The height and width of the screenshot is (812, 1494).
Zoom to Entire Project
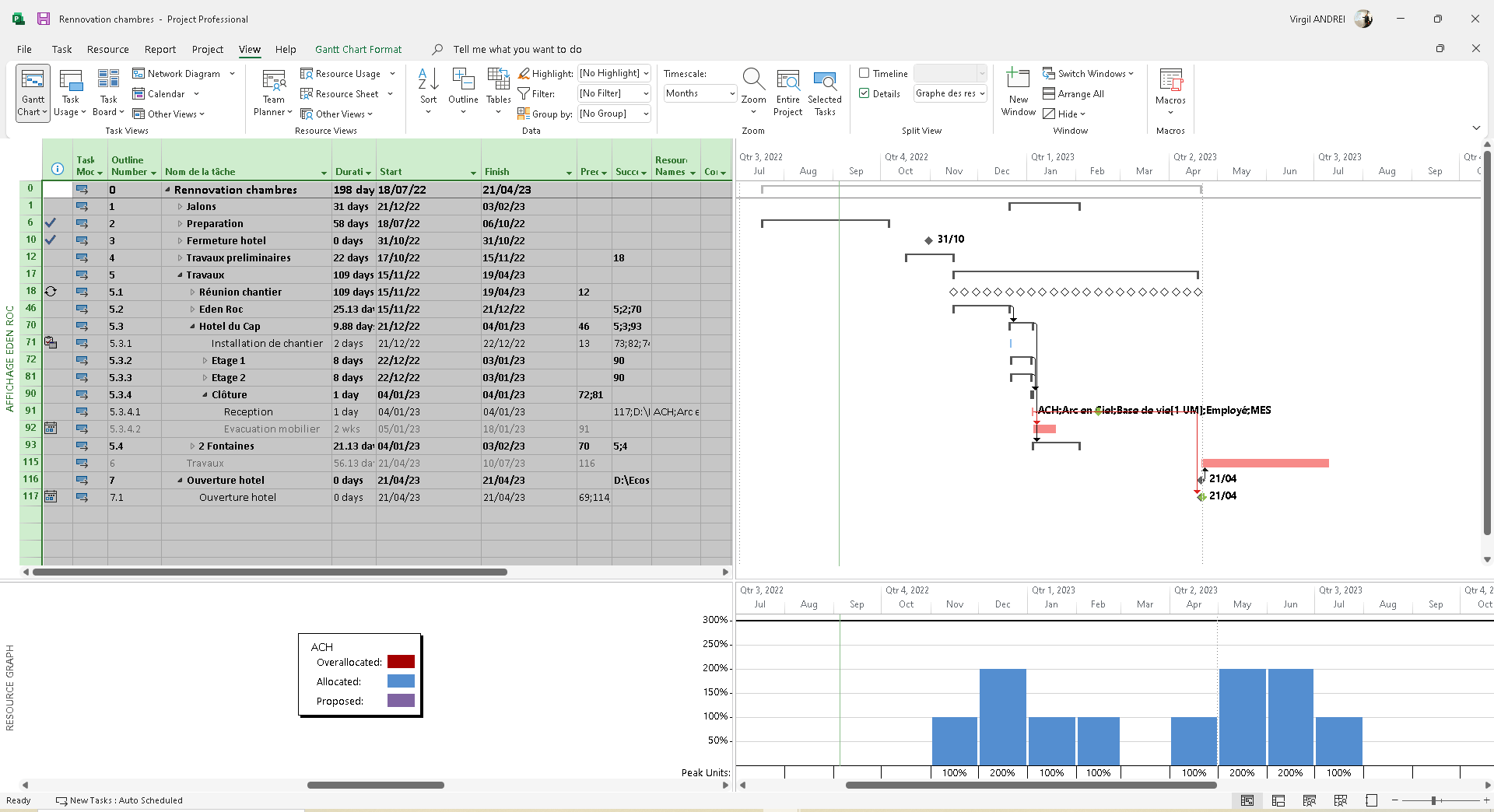click(x=787, y=91)
